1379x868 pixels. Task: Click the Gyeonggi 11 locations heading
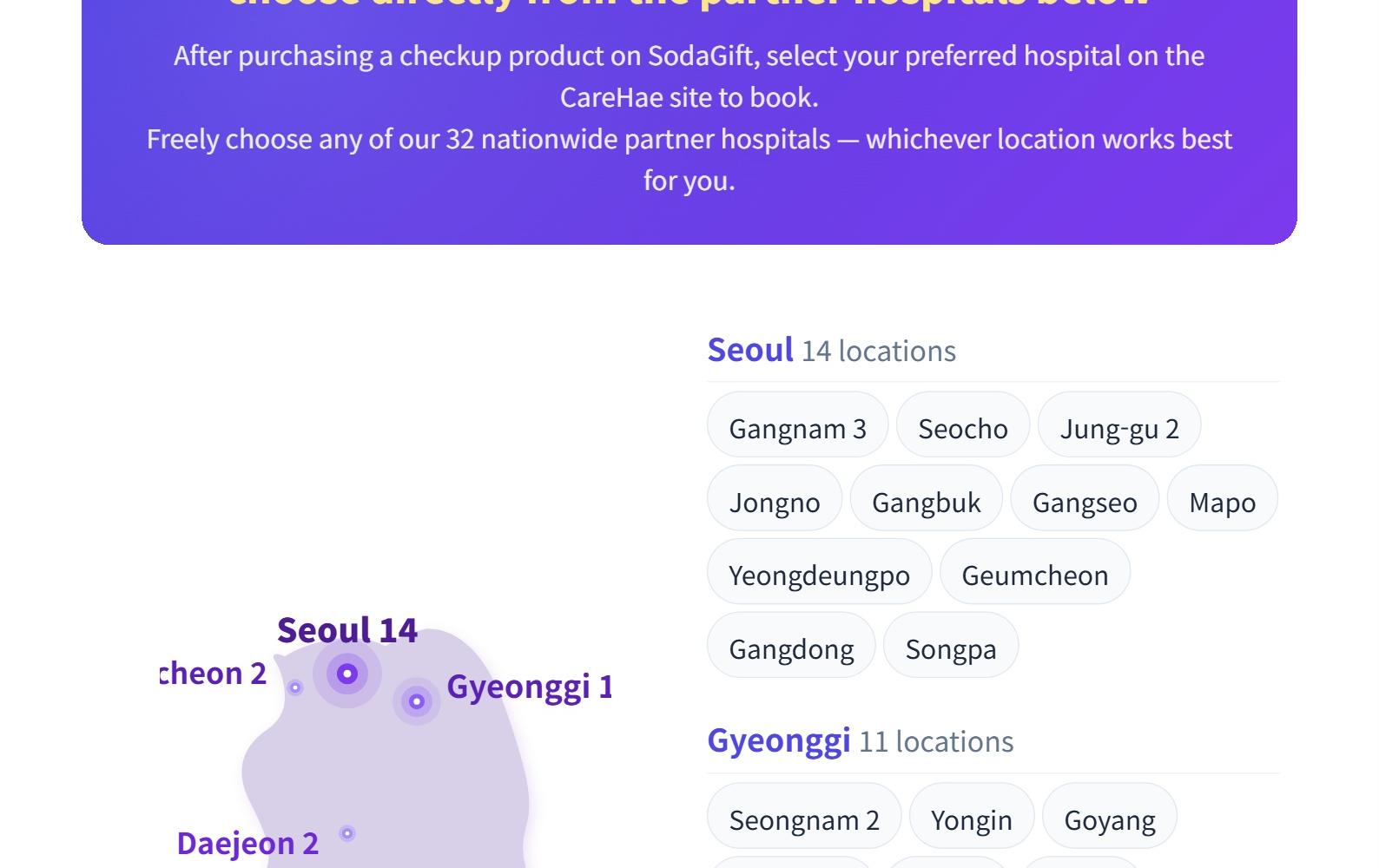point(861,741)
